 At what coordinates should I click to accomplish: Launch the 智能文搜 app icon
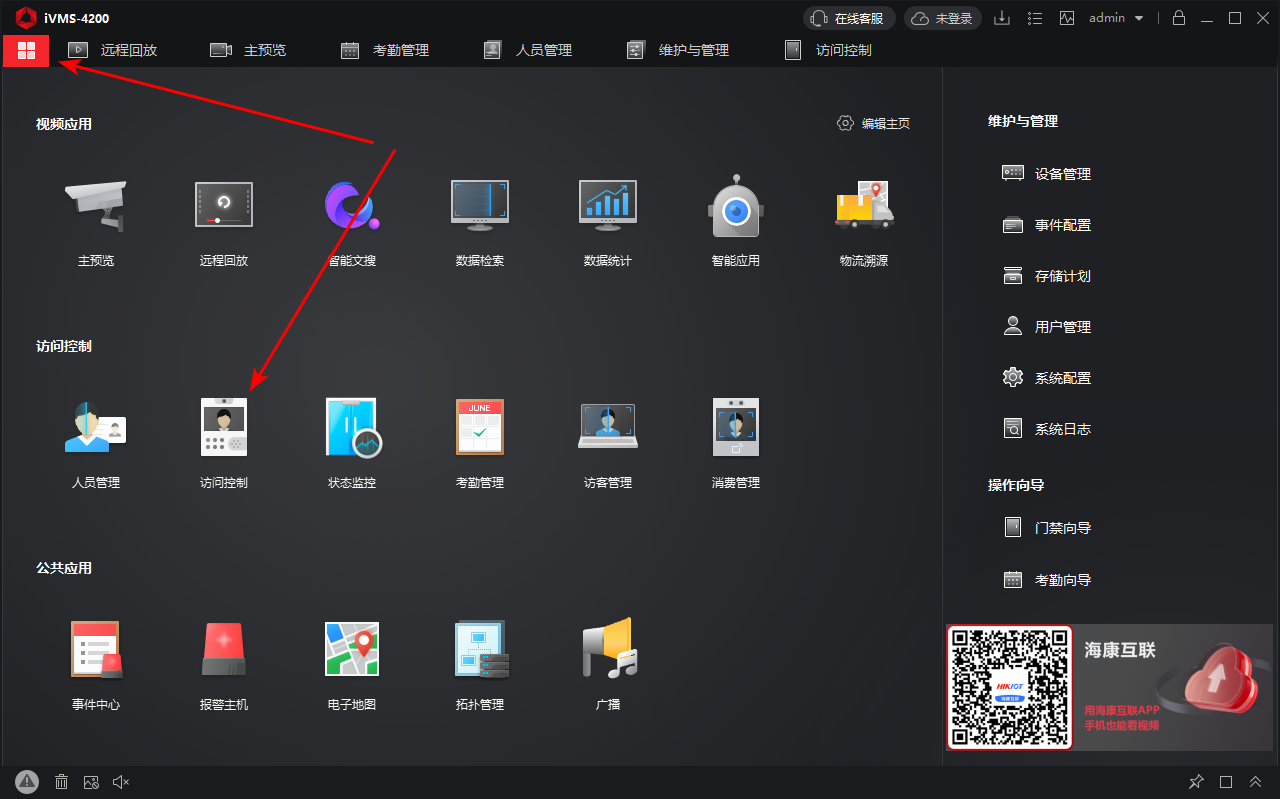352,207
